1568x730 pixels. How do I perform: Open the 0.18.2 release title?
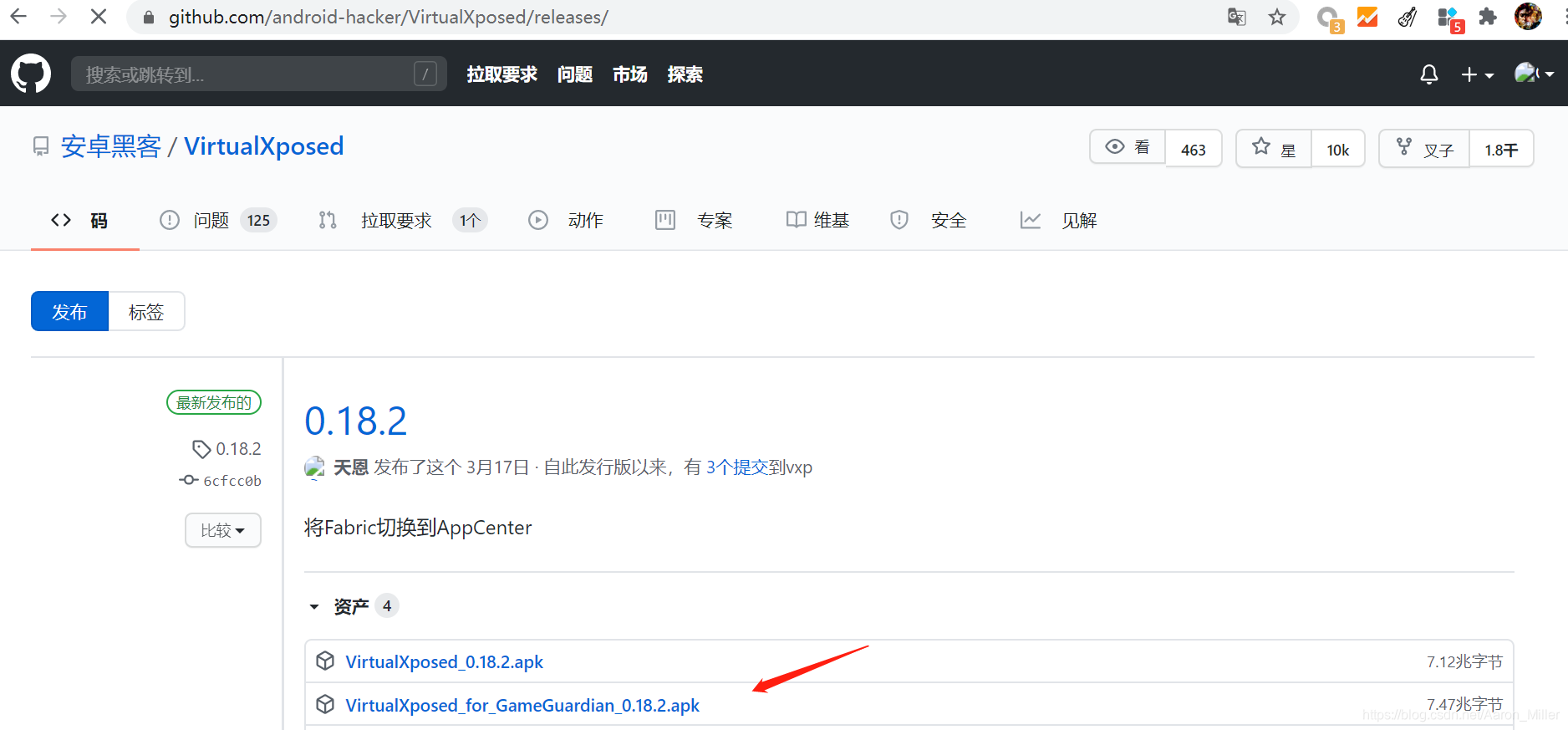356,421
